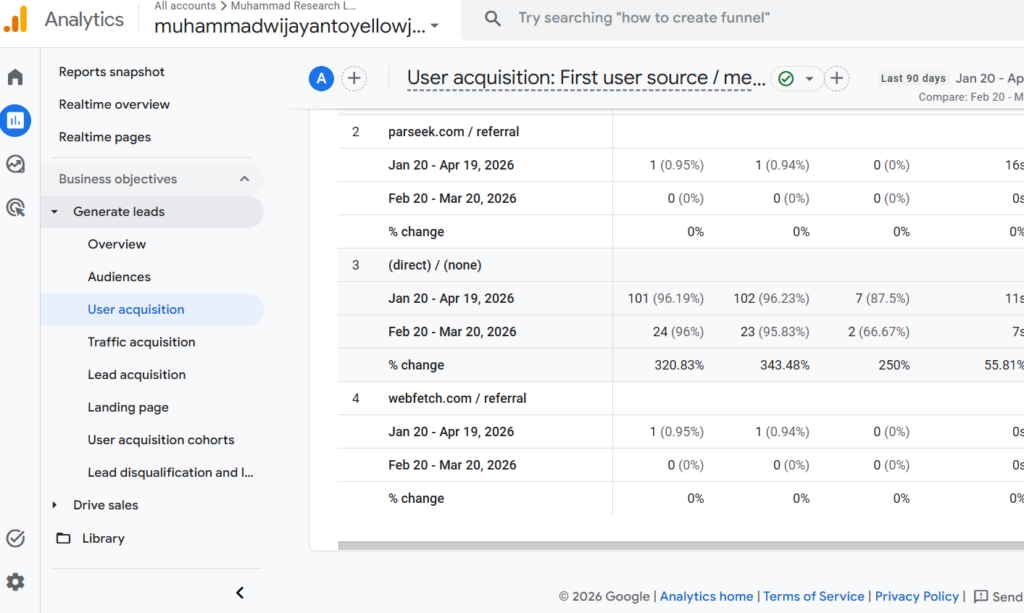Click the parseek.com / referral row
The width and height of the screenshot is (1024, 613).
pos(453,132)
